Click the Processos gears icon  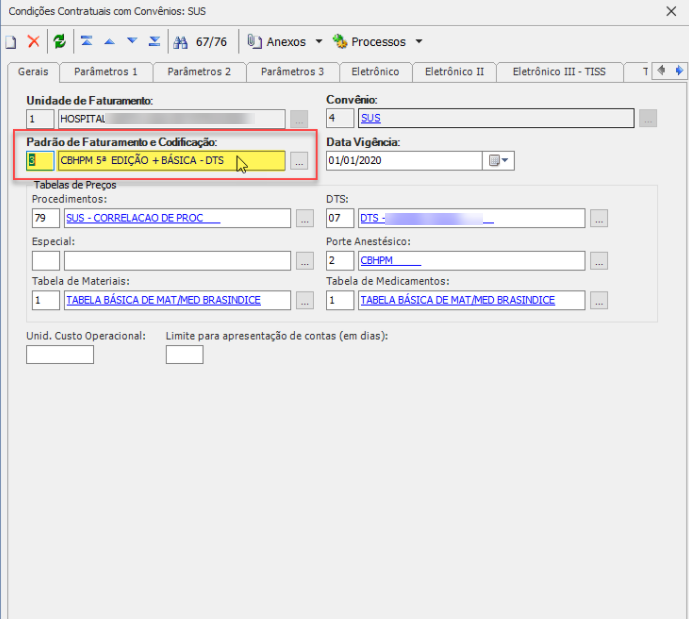point(340,41)
